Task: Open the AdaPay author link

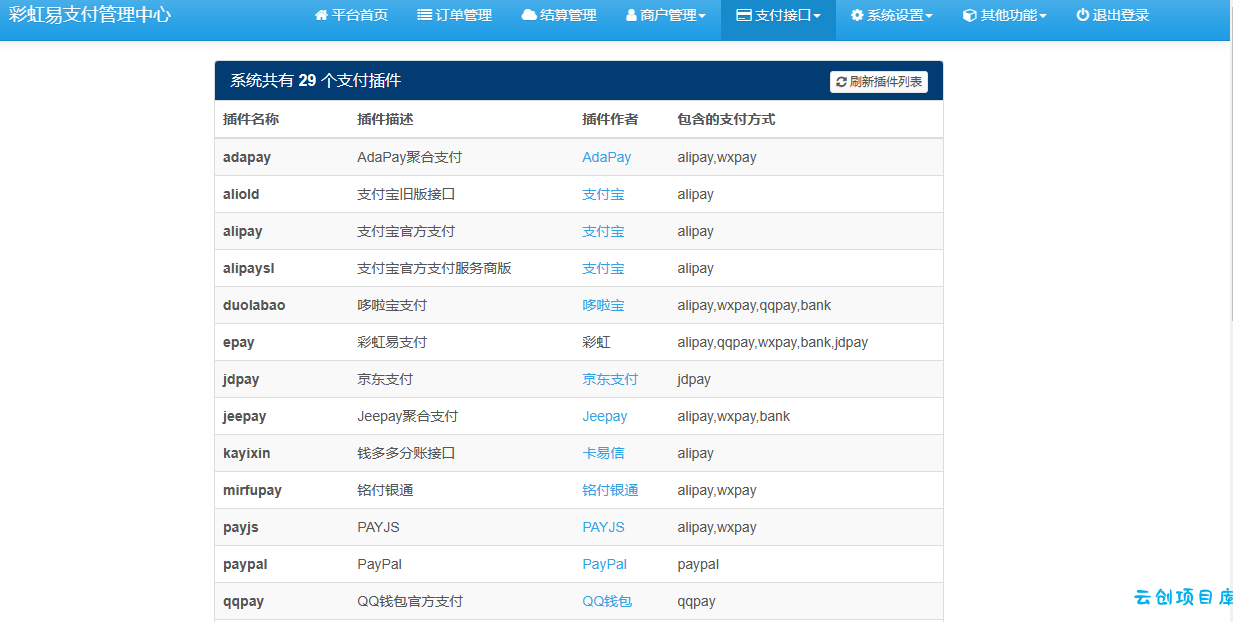Action: (x=607, y=157)
